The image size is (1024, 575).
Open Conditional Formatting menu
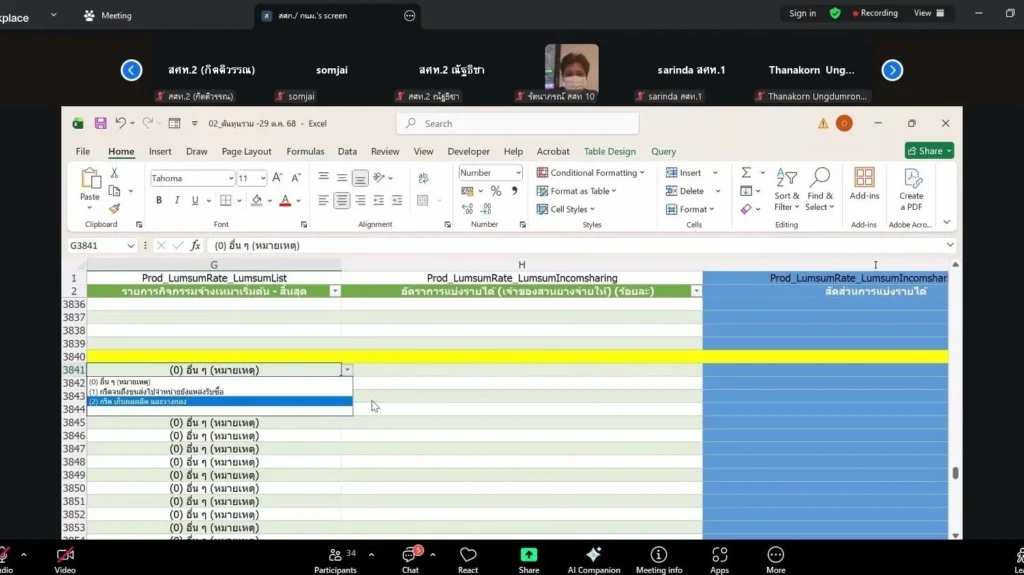(596, 173)
